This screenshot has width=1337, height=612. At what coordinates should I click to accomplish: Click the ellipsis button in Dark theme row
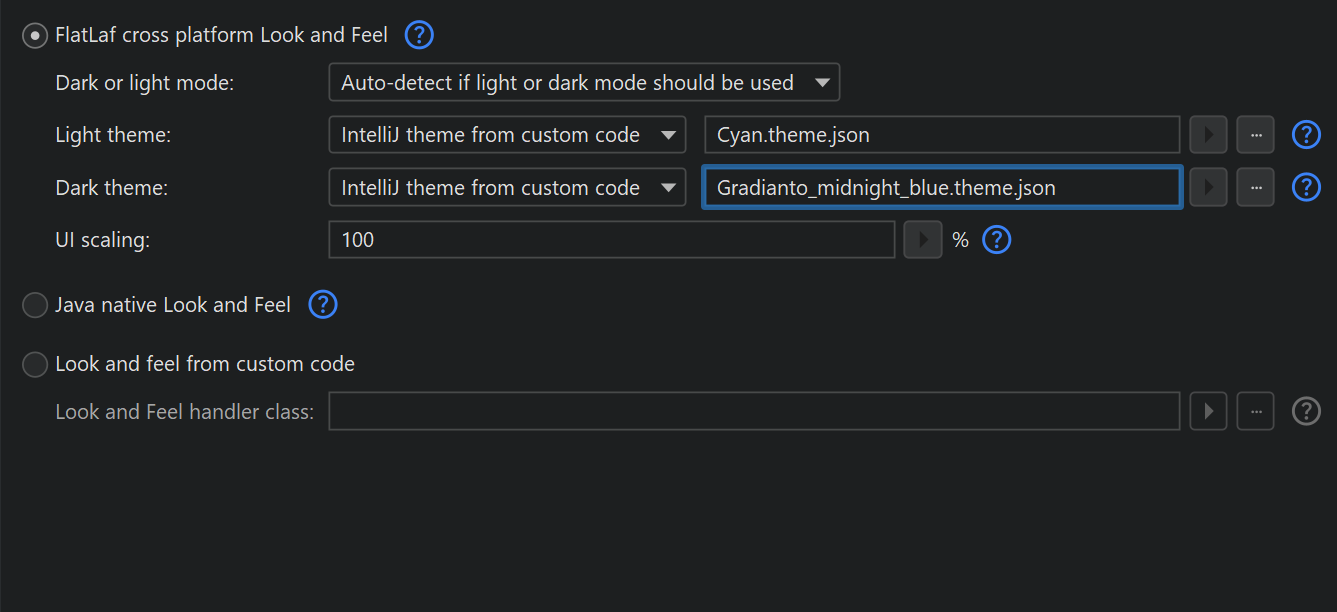1255,187
